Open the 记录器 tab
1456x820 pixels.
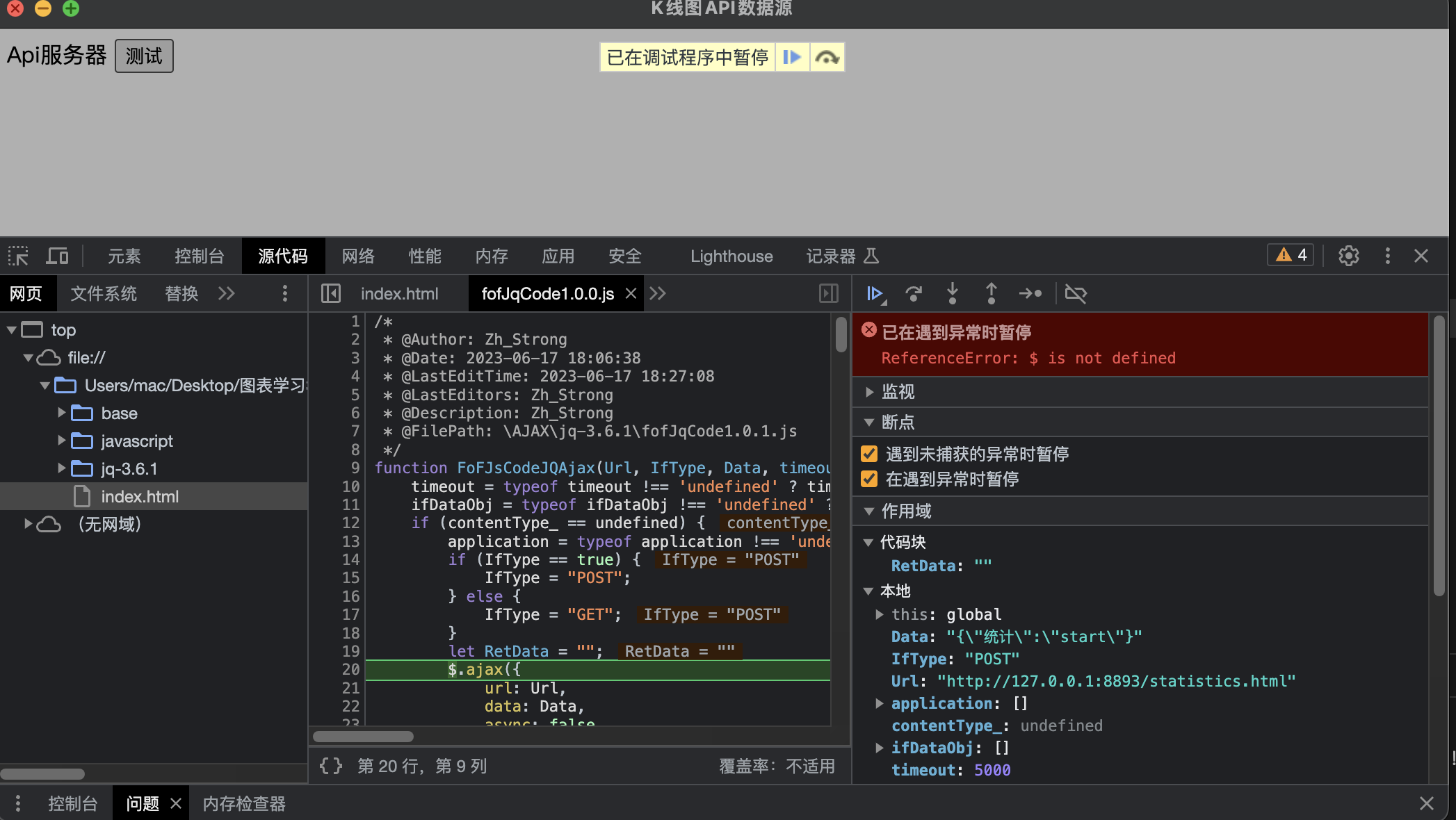[x=842, y=256]
